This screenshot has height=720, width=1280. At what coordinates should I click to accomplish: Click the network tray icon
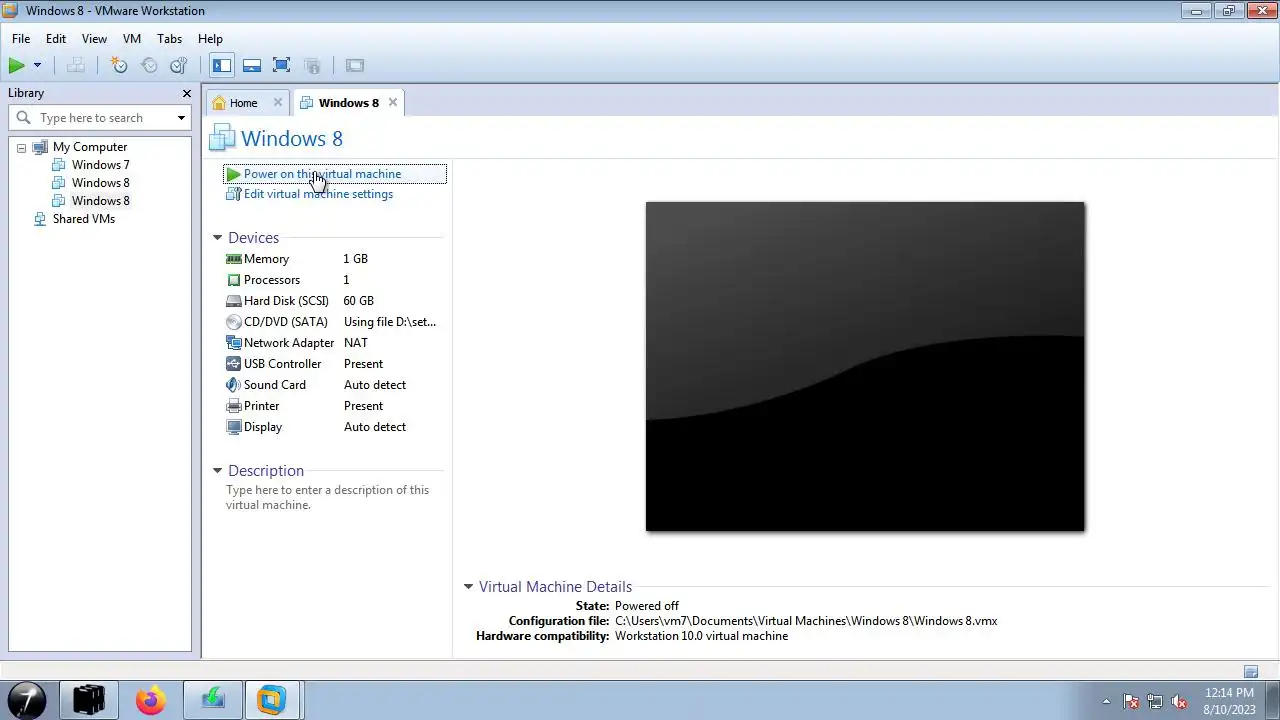pyautogui.click(x=1155, y=701)
